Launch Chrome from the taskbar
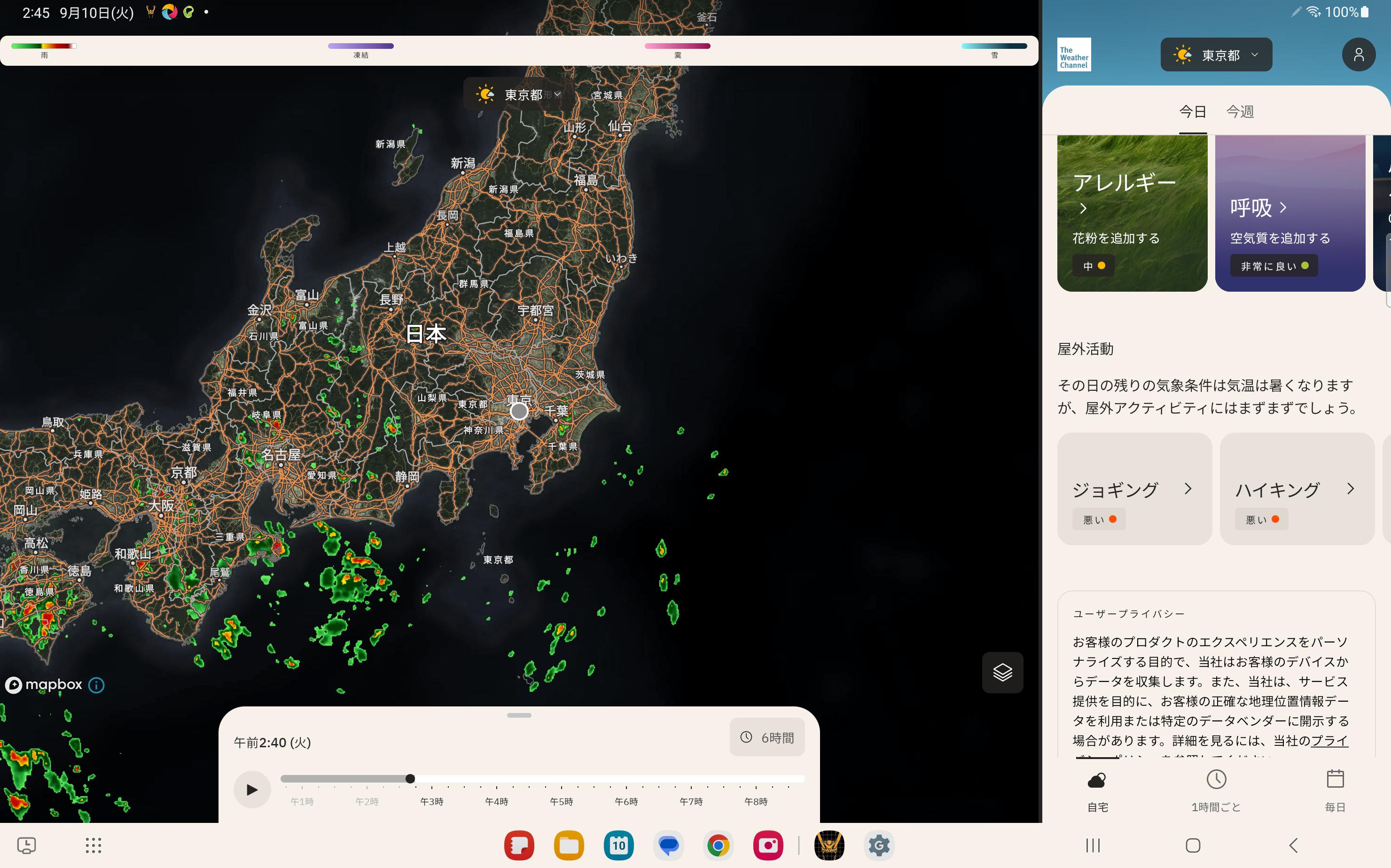Image resolution: width=1391 pixels, height=868 pixels. (x=718, y=845)
